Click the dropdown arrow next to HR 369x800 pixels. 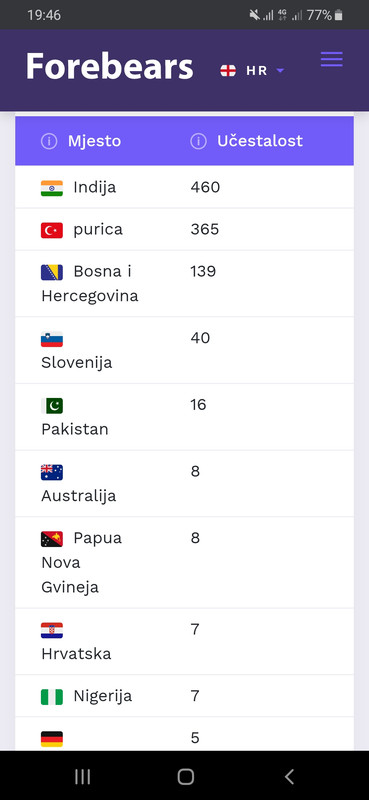point(280,71)
